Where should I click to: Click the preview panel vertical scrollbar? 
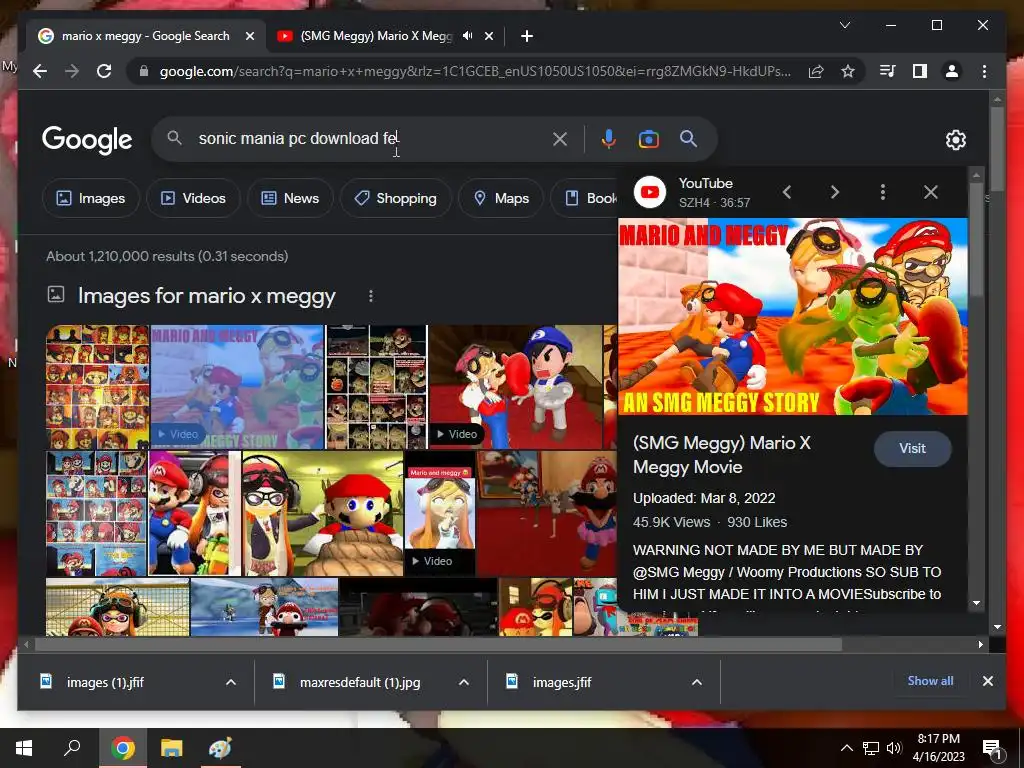pos(976,238)
